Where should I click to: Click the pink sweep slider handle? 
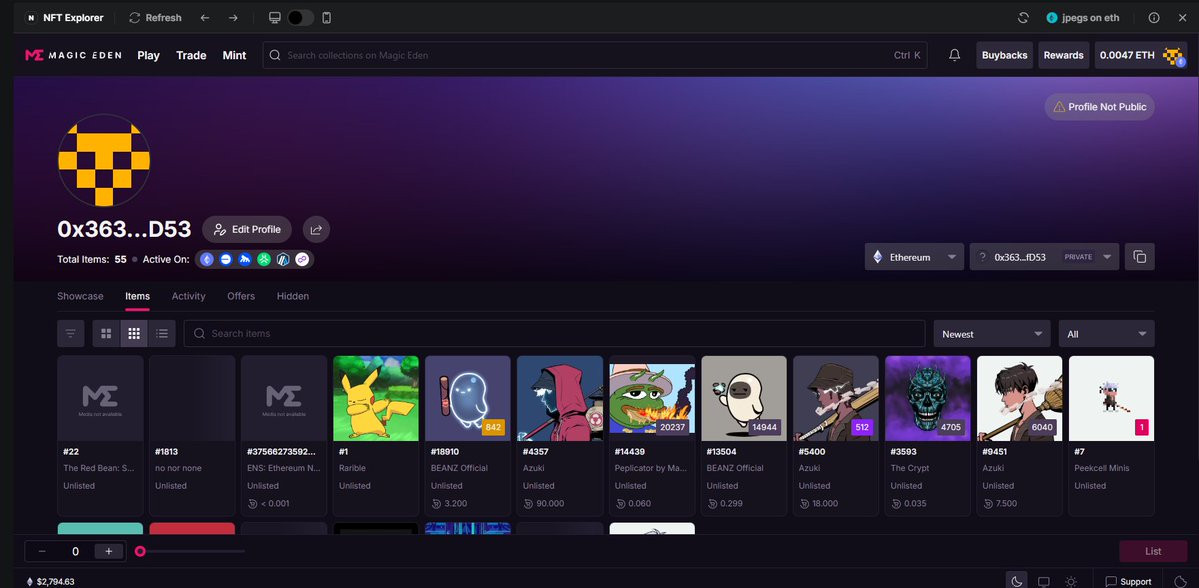140,551
